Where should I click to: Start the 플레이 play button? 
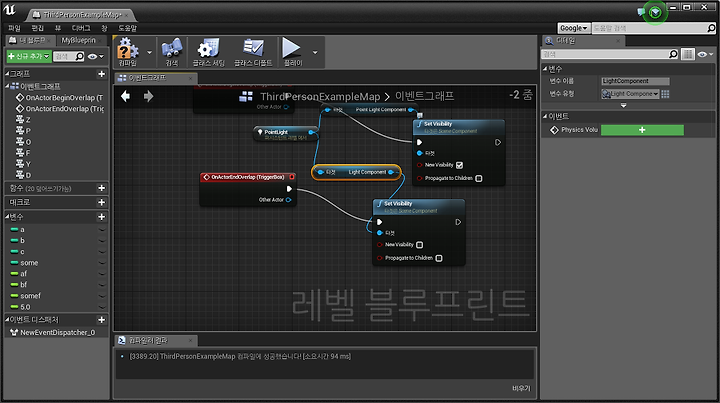(x=292, y=52)
